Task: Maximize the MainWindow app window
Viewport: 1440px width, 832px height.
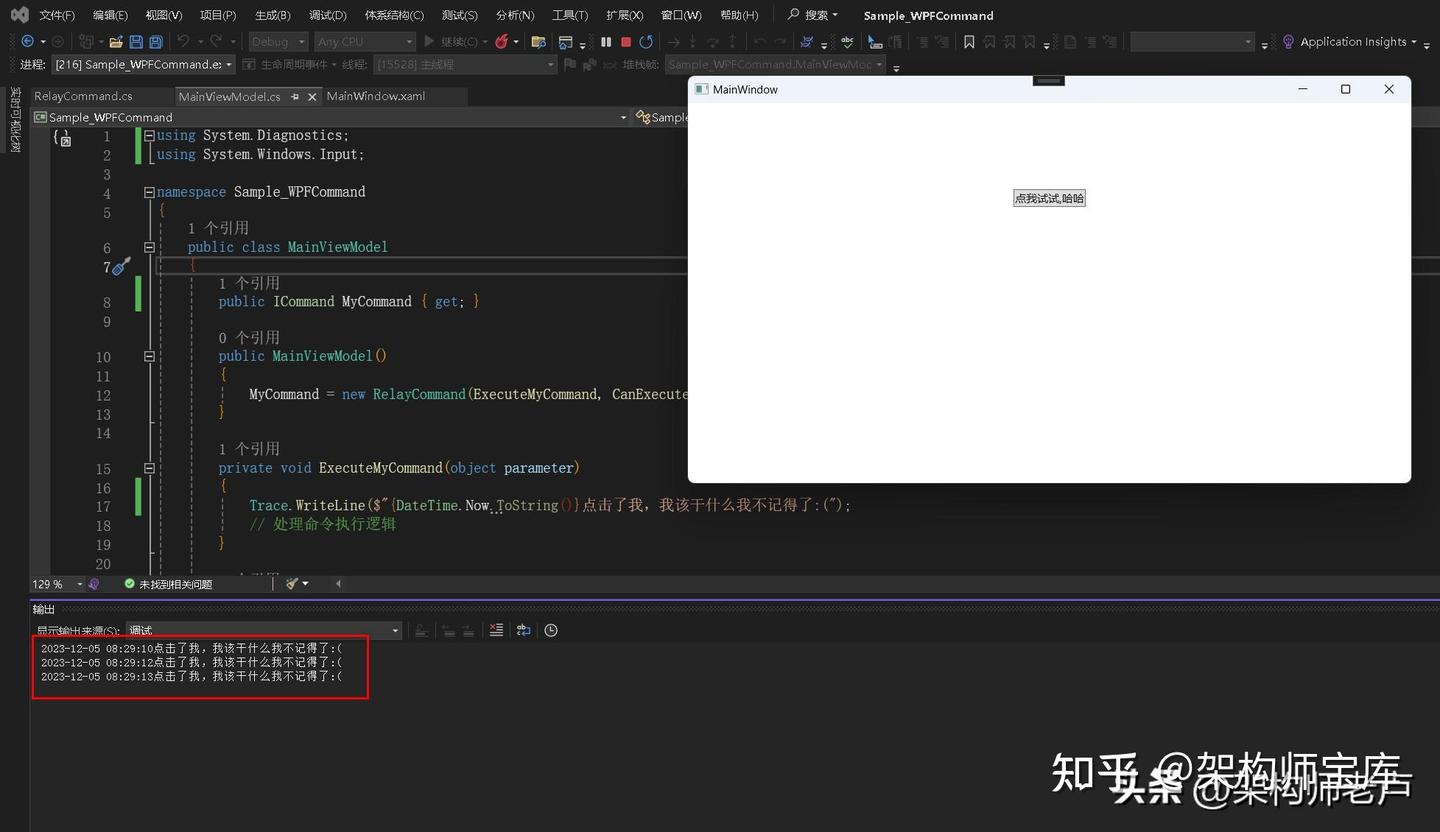Action: (x=1345, y=89)
